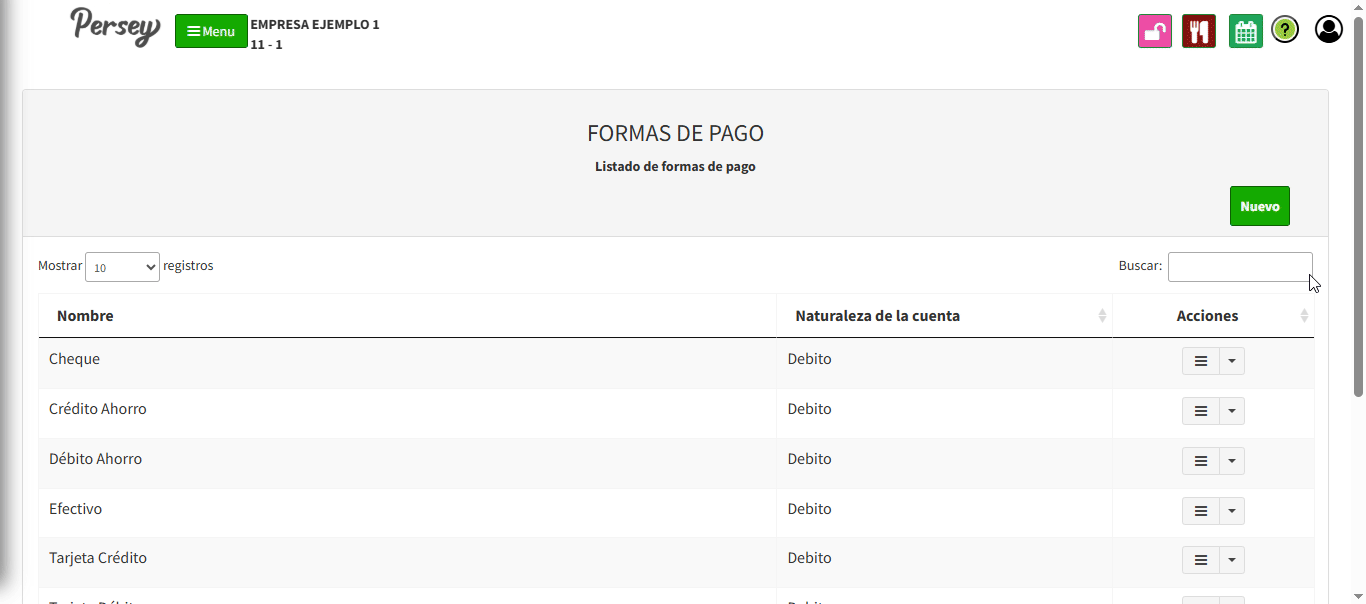Click the Buscar search field

click(1239, 267)
